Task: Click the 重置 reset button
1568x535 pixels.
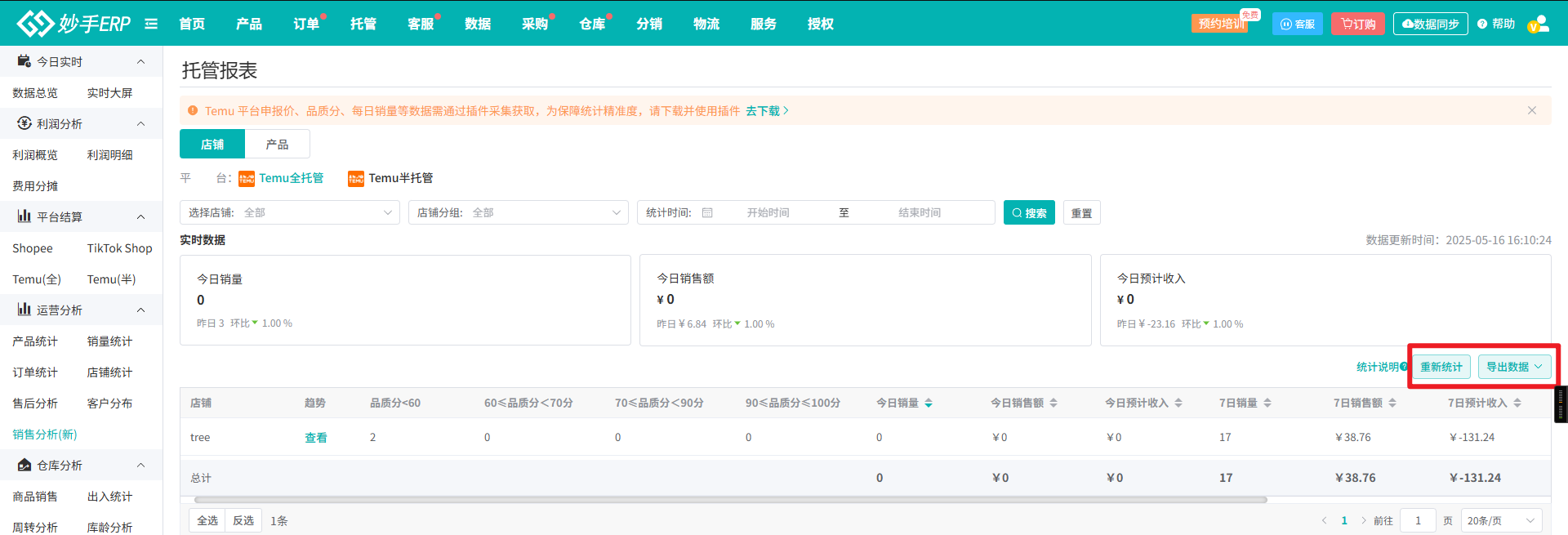Action: tap(1081, 212)
